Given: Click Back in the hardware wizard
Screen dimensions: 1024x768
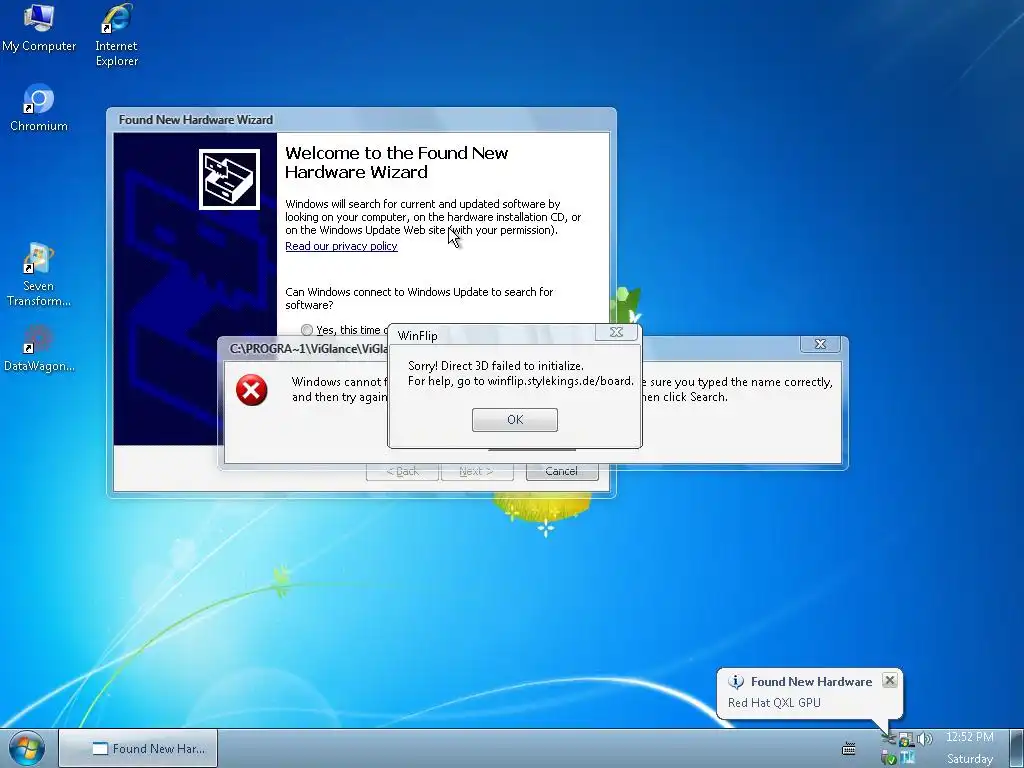Looking at the screenshot, I should (402, 472).
